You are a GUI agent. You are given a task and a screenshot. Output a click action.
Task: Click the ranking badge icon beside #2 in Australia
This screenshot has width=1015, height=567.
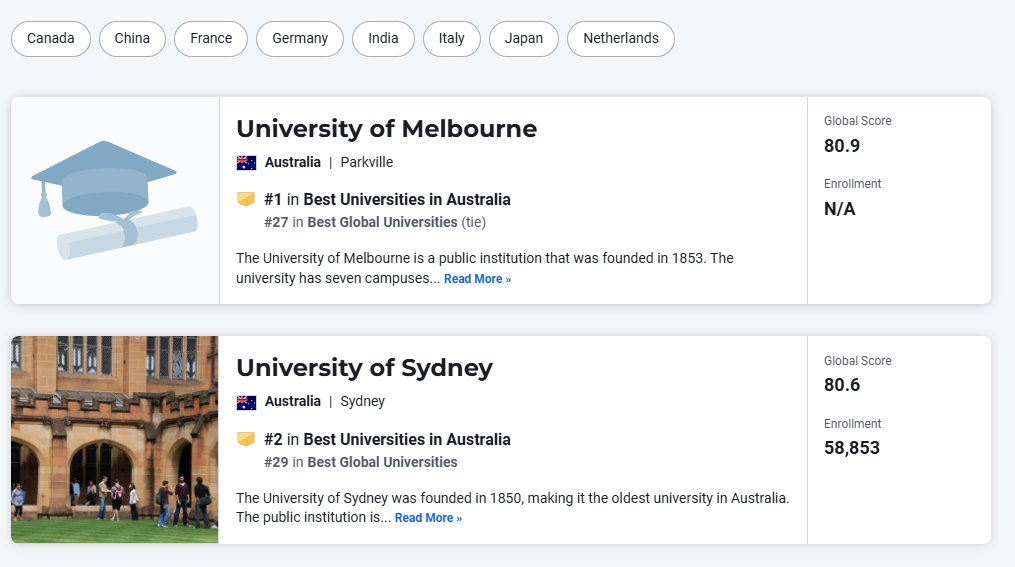246,439
